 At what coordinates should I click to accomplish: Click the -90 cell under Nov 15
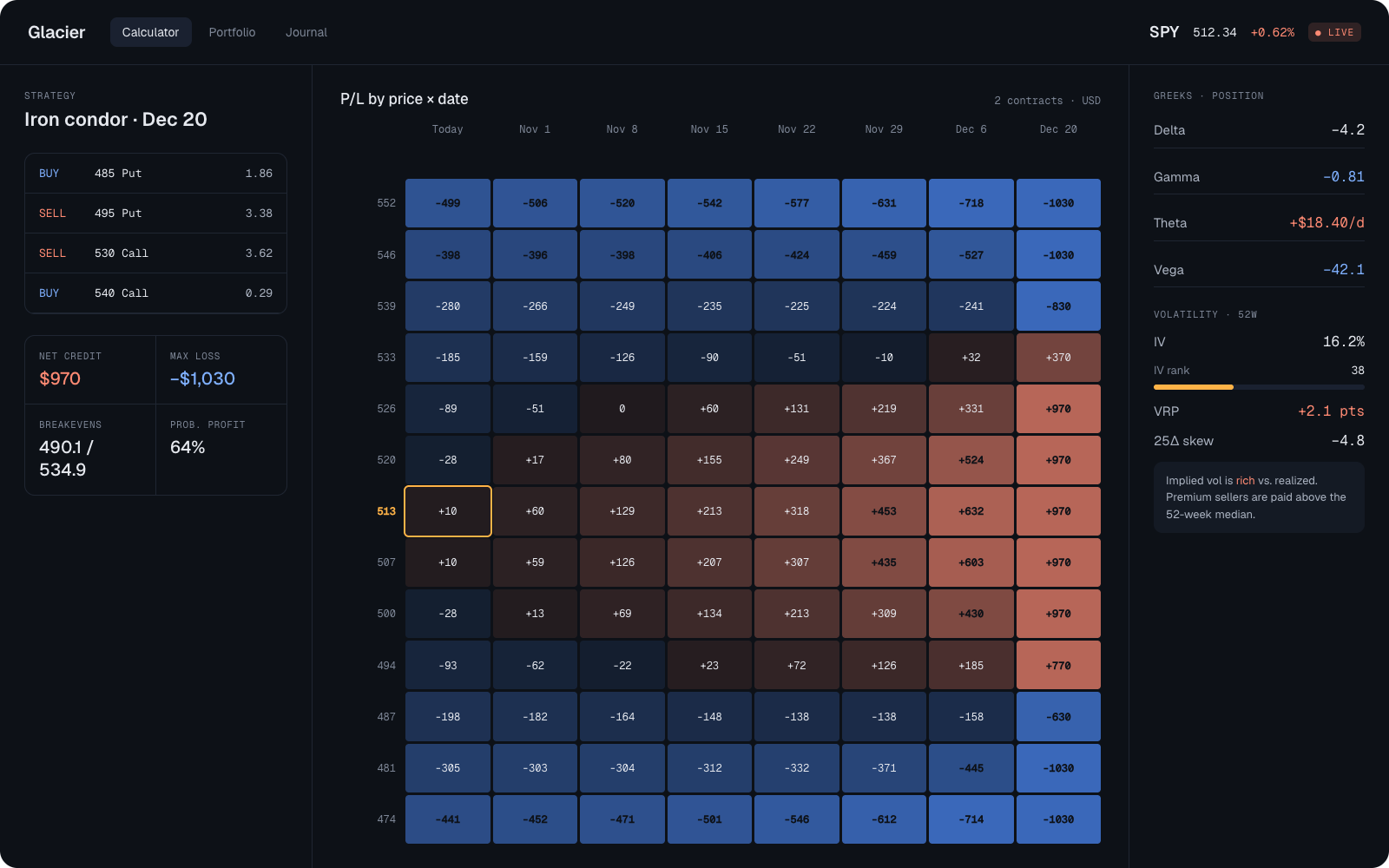coord(709,358)
